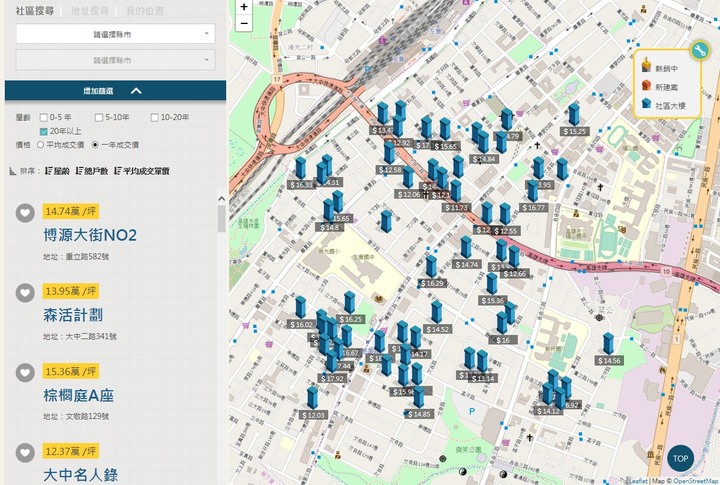Check the 0-5年 building age box

[x=44, y=118]
